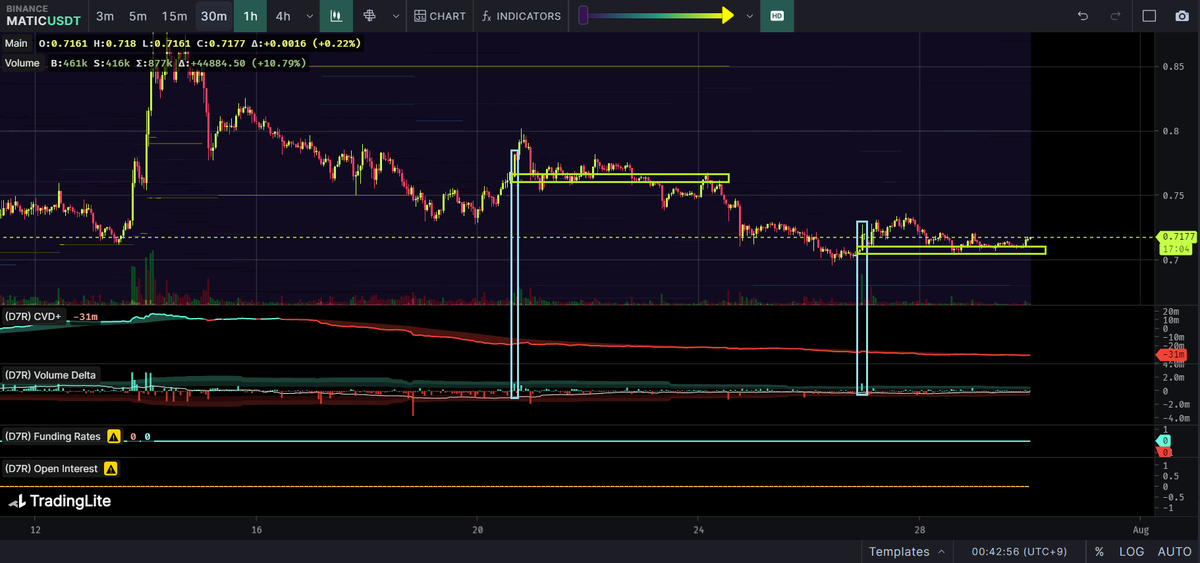Click the clock showing 00:42:56 (UTC+9)

click(1018, 551)
